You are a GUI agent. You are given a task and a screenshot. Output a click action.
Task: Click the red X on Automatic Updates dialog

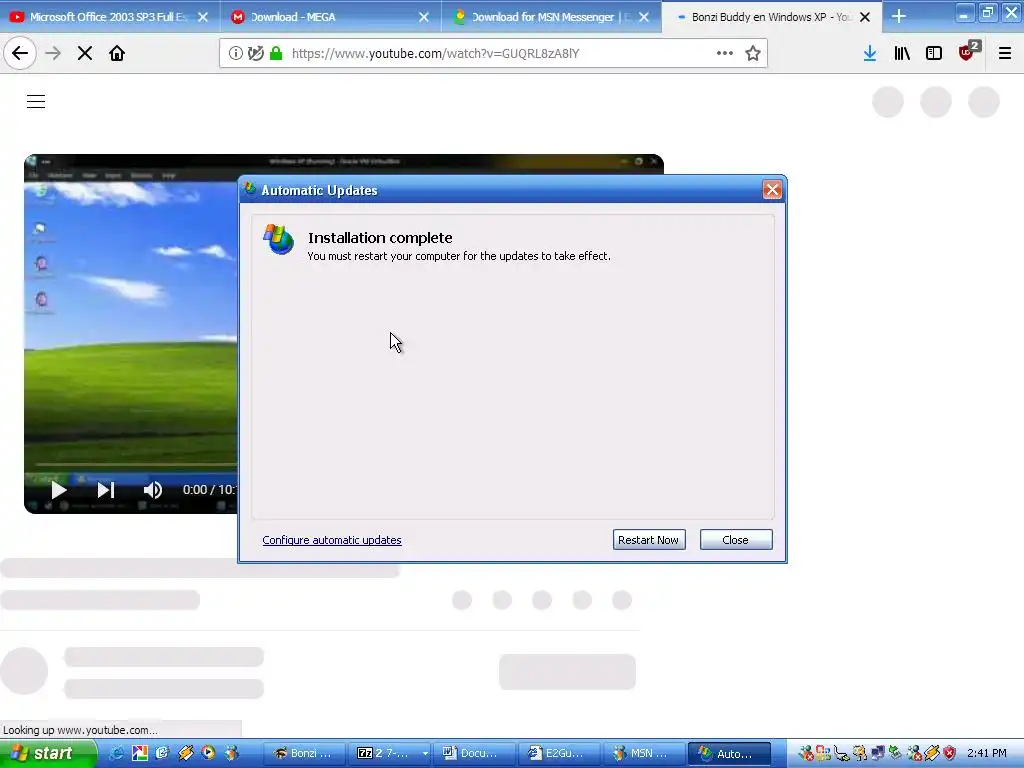(x=772, y=189)
